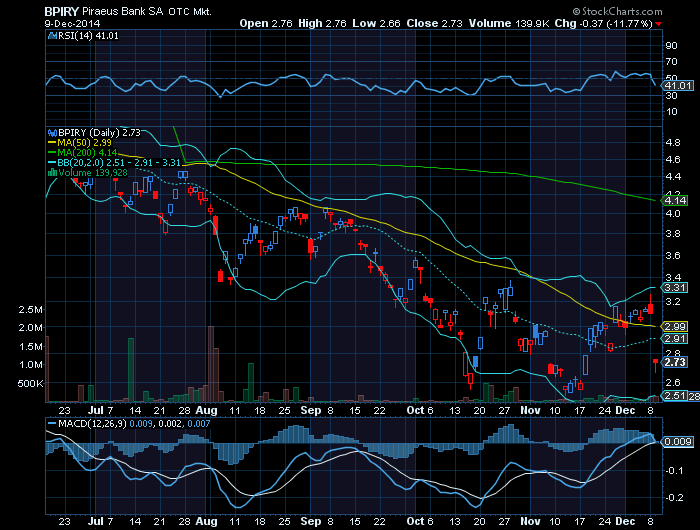Screen dimensions: 700x530
Task: Click the 'Open 2.76' quote value
Action: [x=266, y=24]
